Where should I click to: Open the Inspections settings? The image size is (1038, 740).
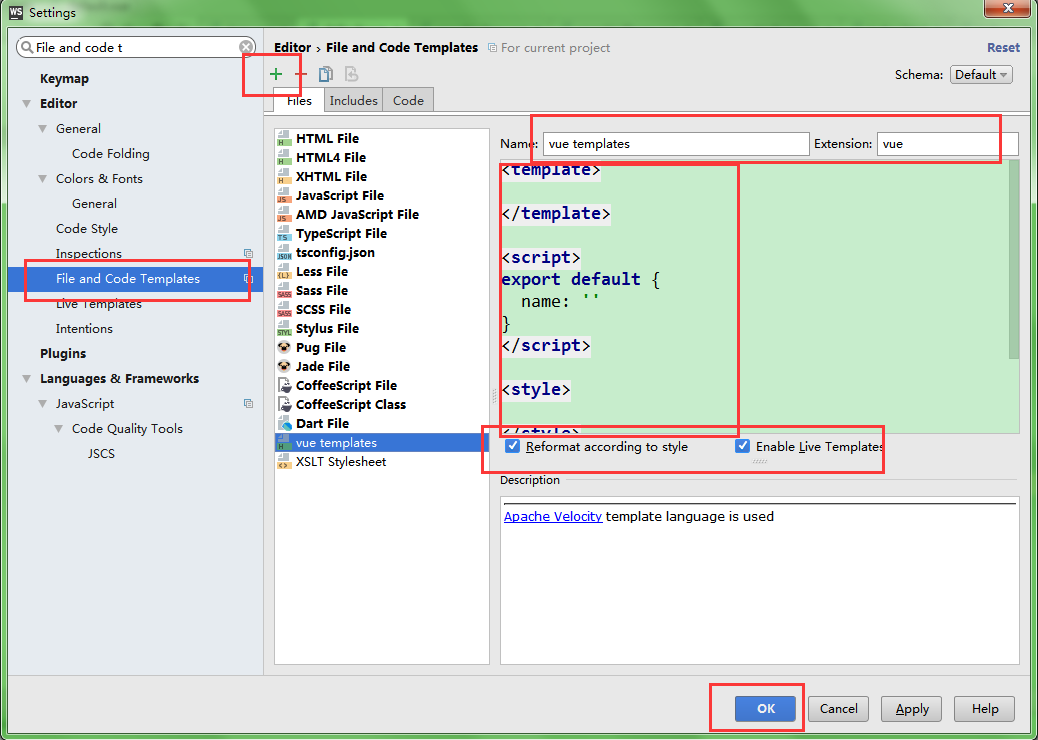pyautogui.click(x=89, y=254)
